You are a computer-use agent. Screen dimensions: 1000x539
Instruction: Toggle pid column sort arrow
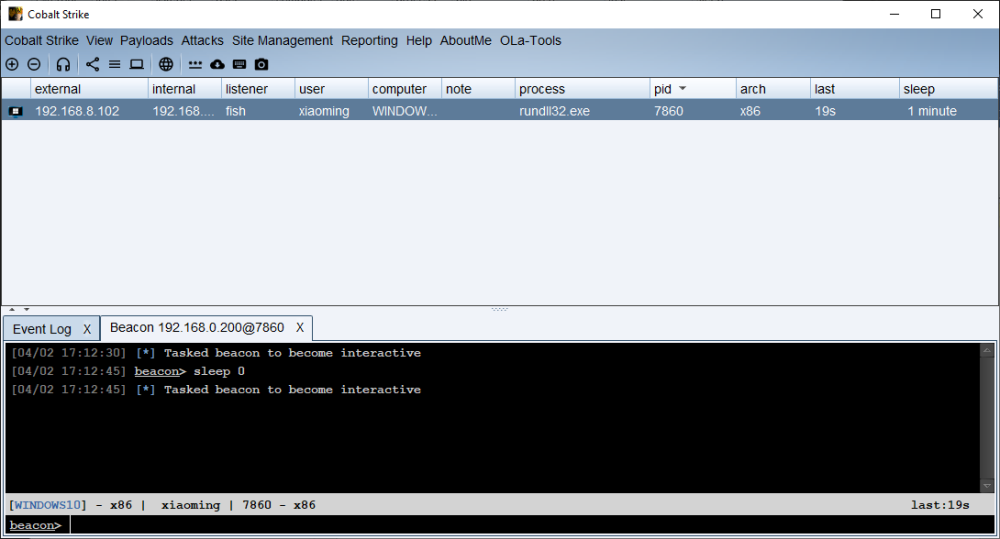682,89
